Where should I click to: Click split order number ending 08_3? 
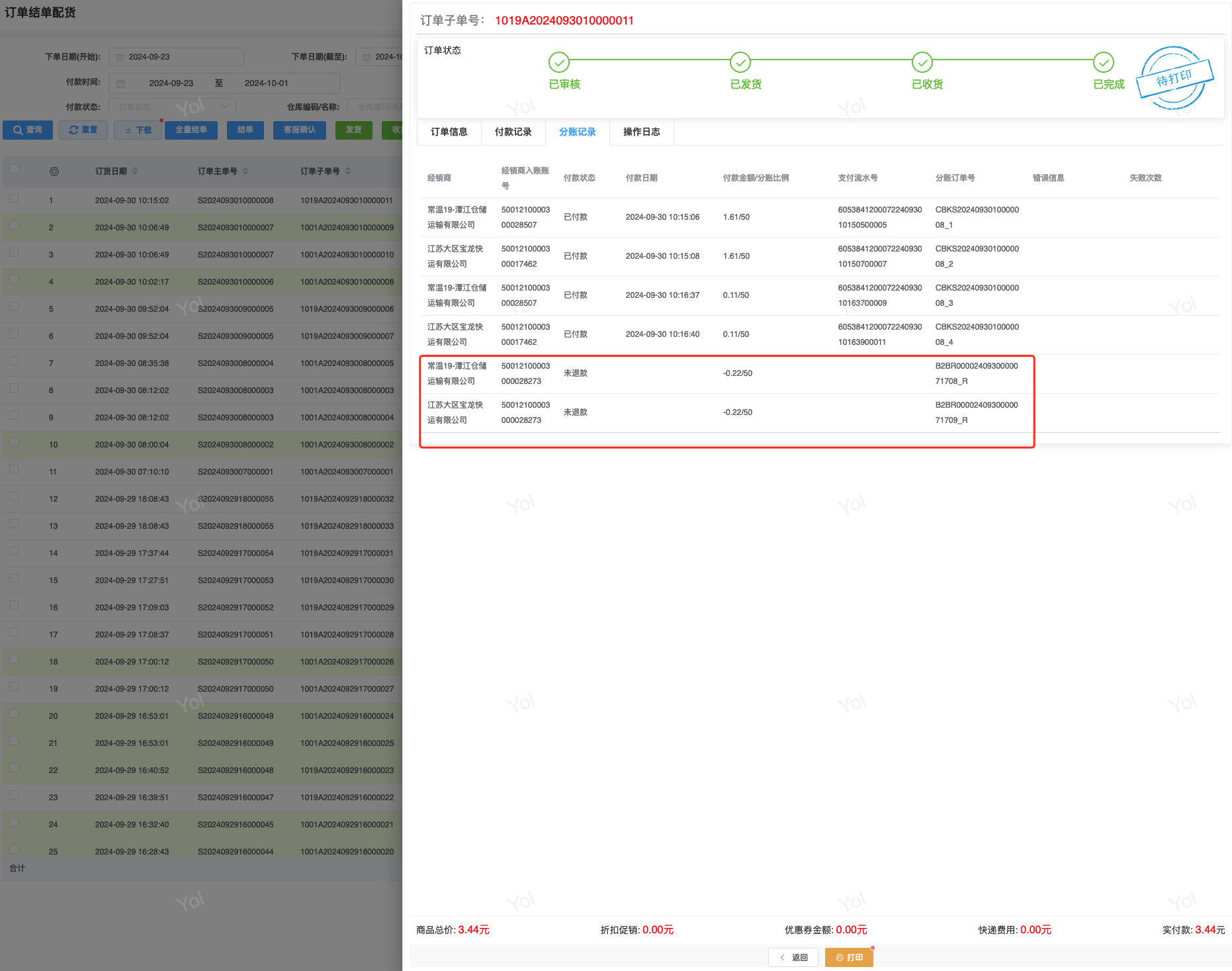tap(977, 295)
